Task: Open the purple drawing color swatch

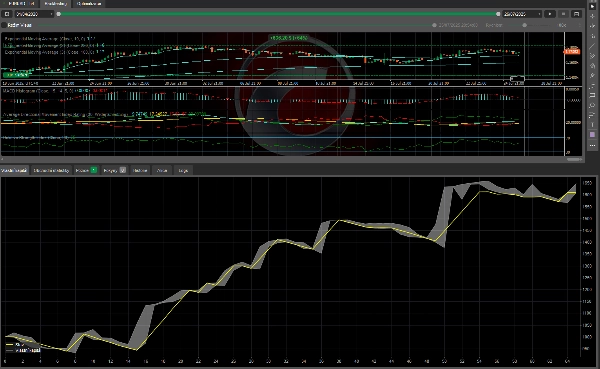Action: (x=592, y=135)
